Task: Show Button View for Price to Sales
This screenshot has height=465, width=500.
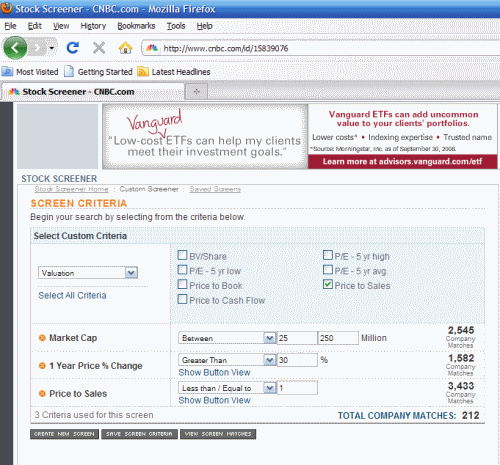Action: pyautogui.click(x=214, y=401)
